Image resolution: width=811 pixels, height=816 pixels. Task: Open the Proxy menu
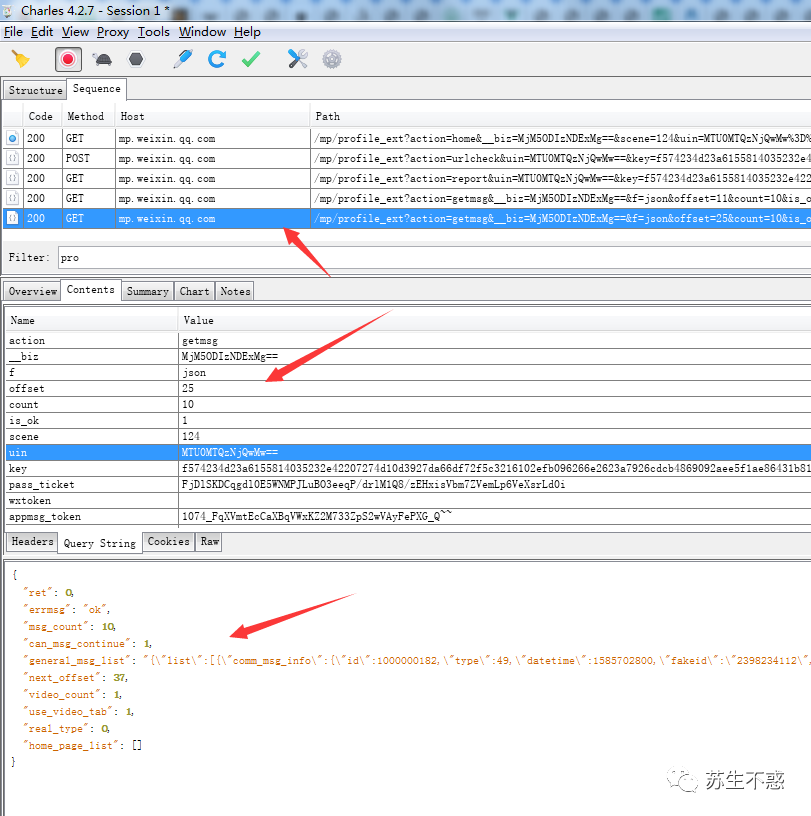coord(112,32)
